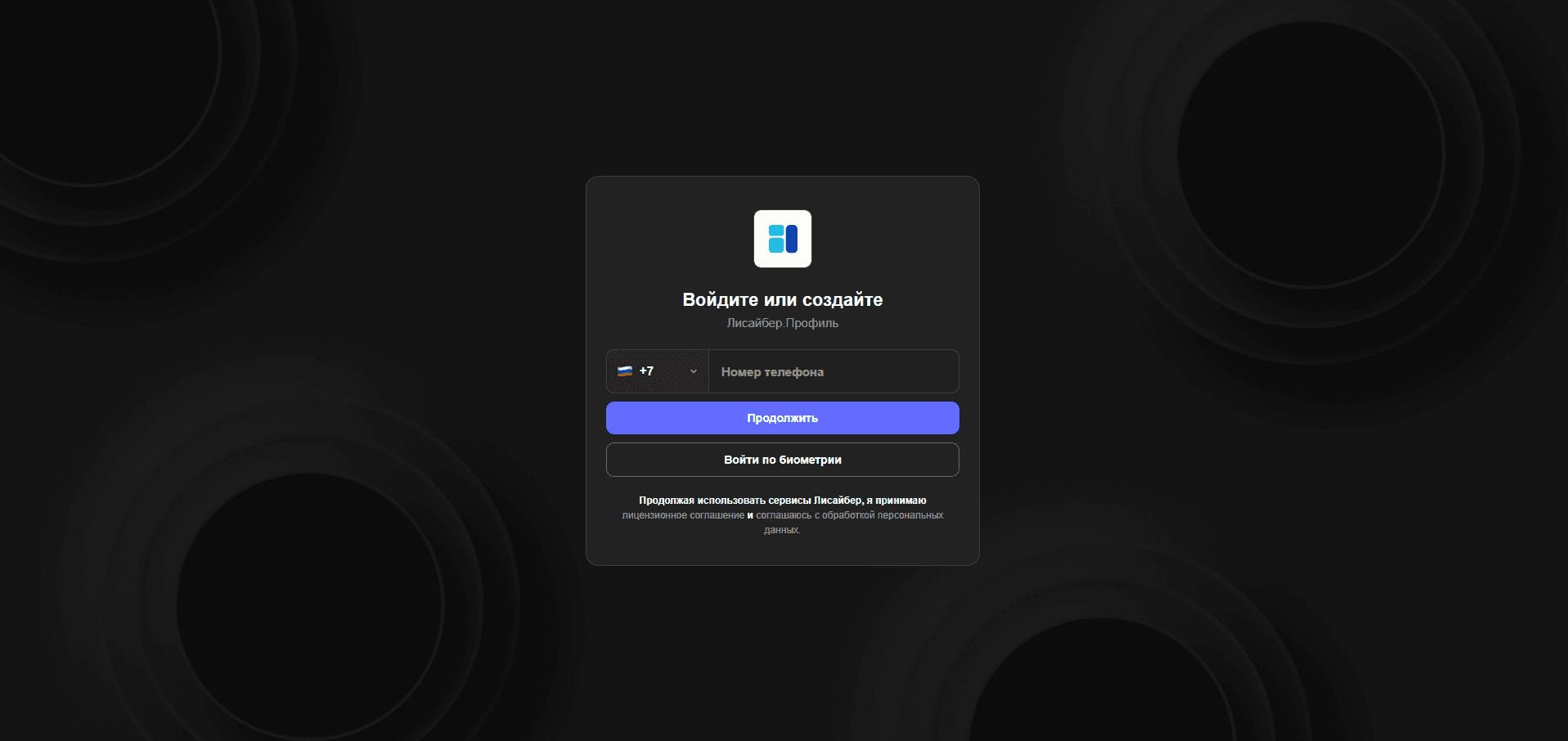Choose Войти по биометрии button
The height and width of the screenshot is (741, 1568).
(783, 460)
